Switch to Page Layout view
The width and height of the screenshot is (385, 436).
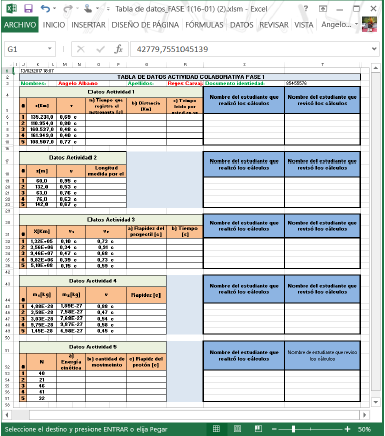(x=237, y=429)
